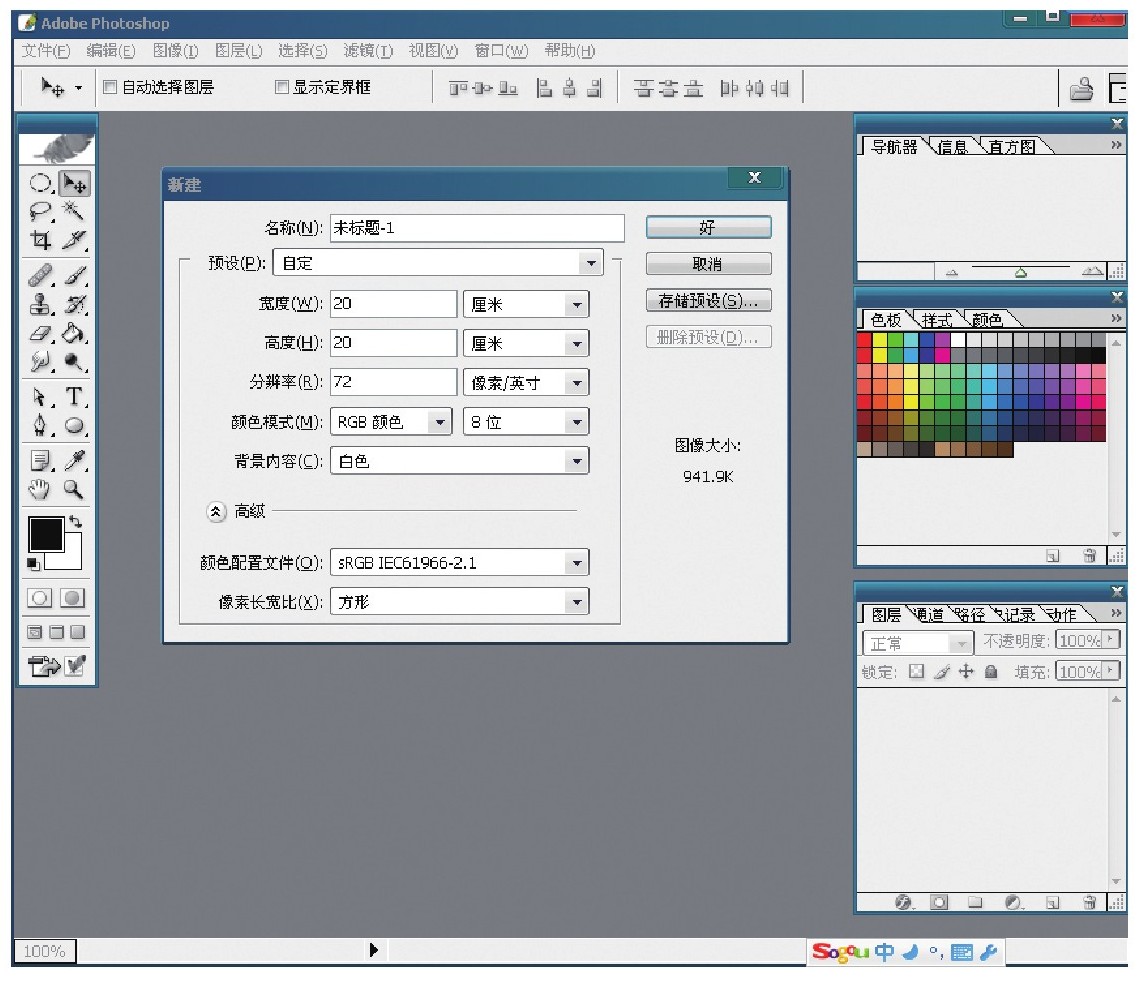Viewport: 1138px width, 983px height.
Task: Switch to the 样式 tab
Action: pyautogui.click(x=937, y=320)
